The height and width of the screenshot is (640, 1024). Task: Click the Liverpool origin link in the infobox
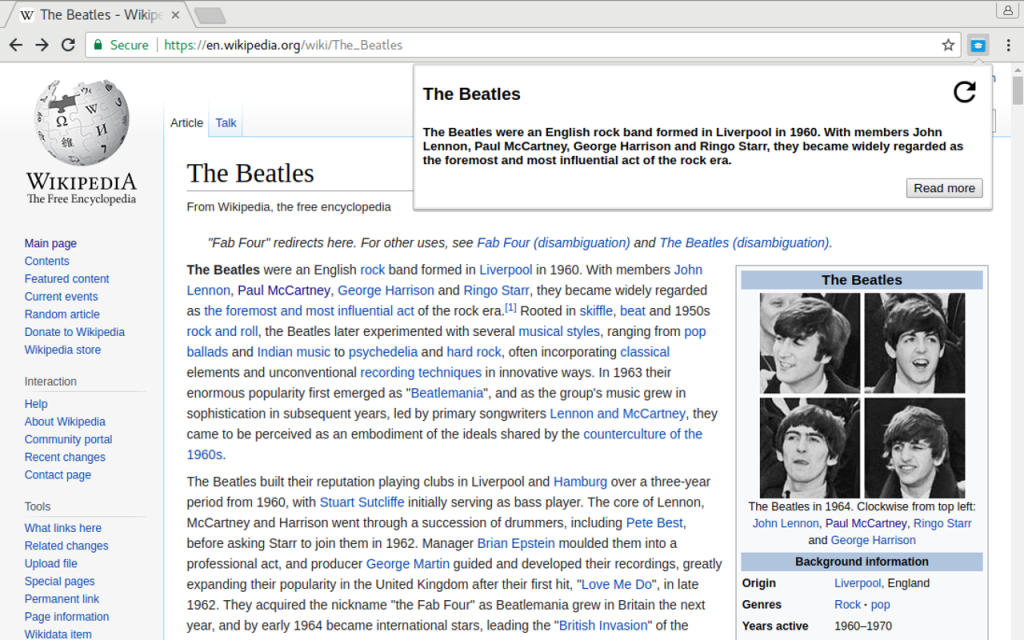pos(857,583)
